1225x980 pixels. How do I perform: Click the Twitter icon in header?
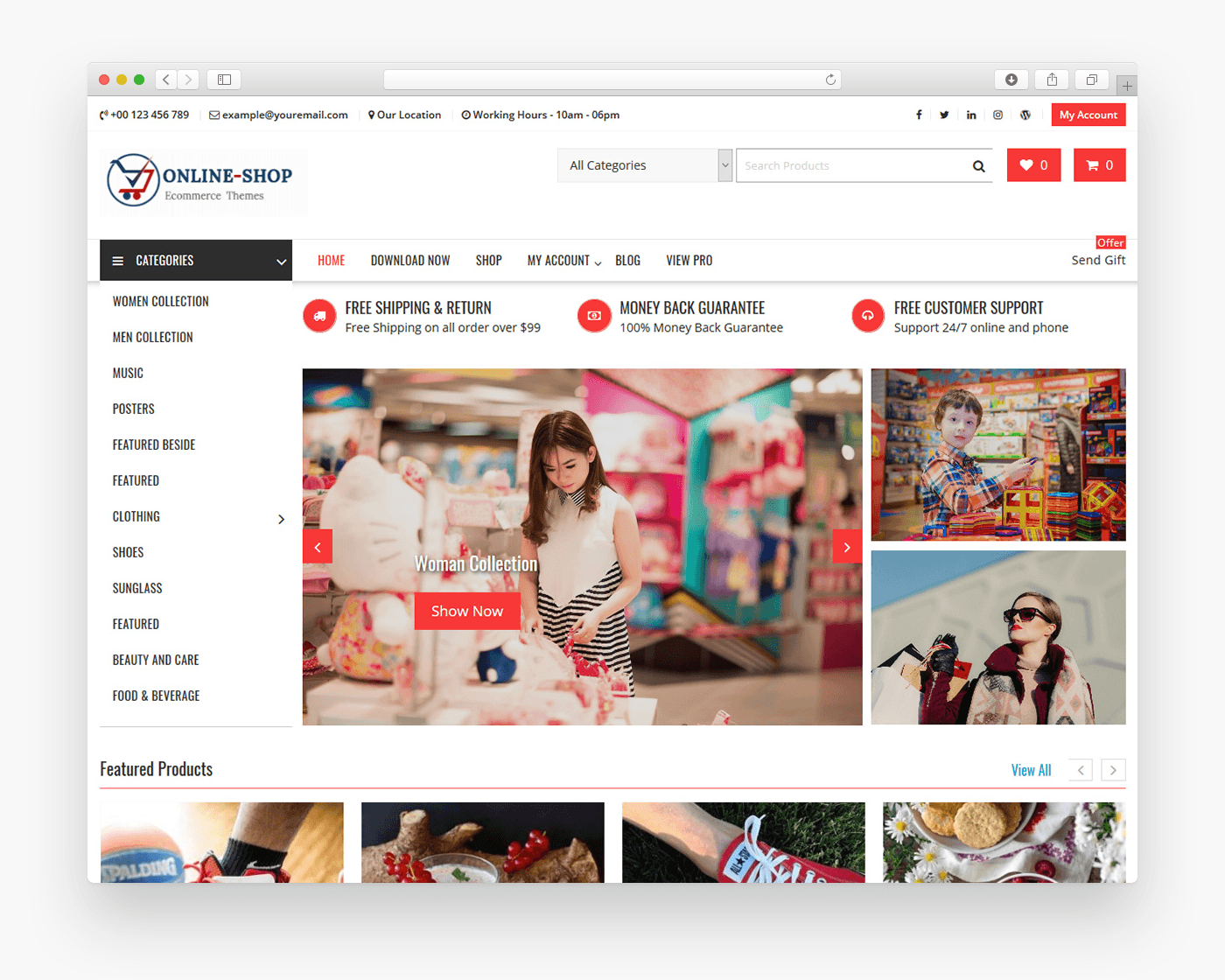tap(944, 115)
